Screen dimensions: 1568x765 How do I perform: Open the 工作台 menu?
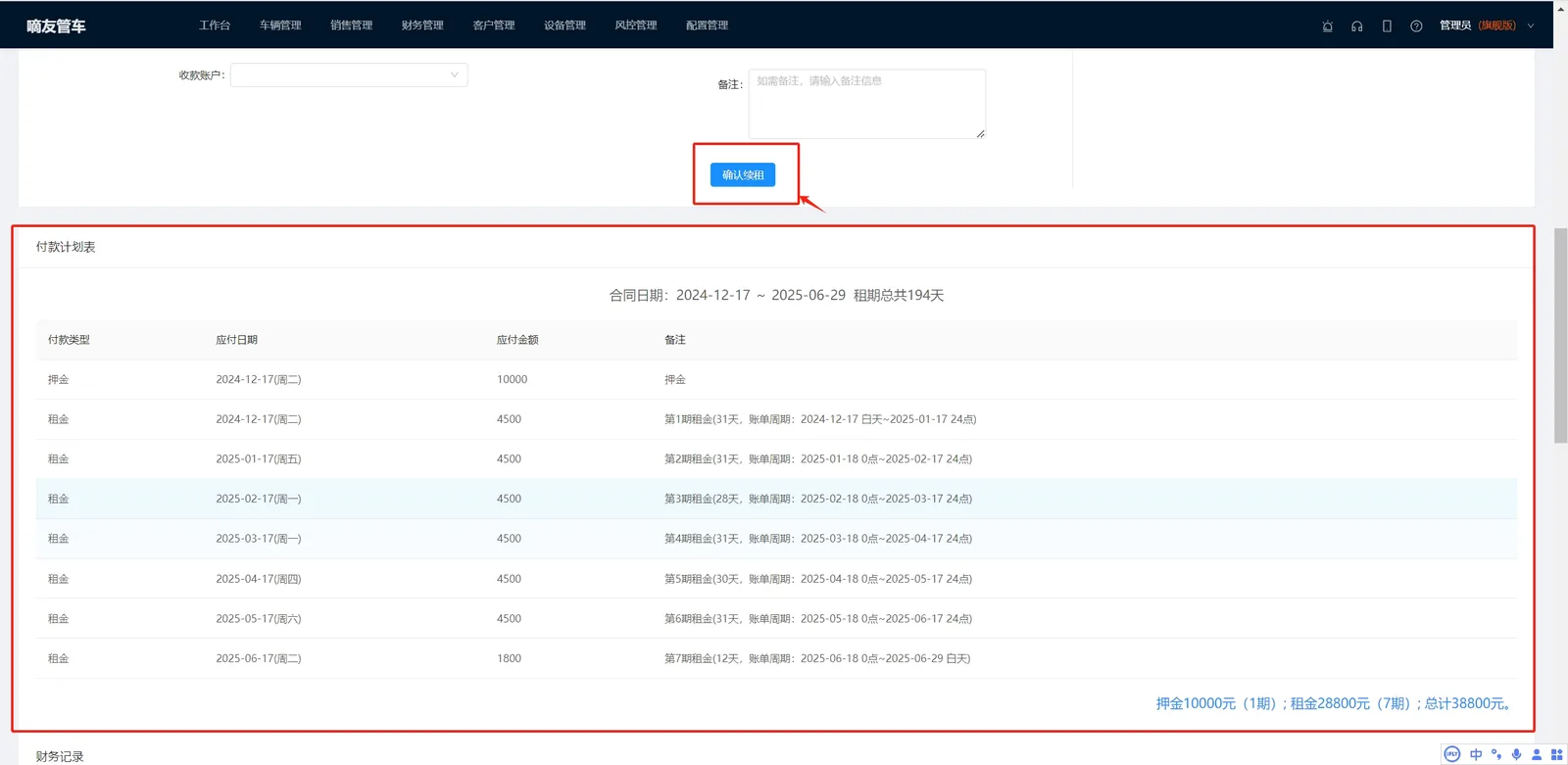coord(215,25)
